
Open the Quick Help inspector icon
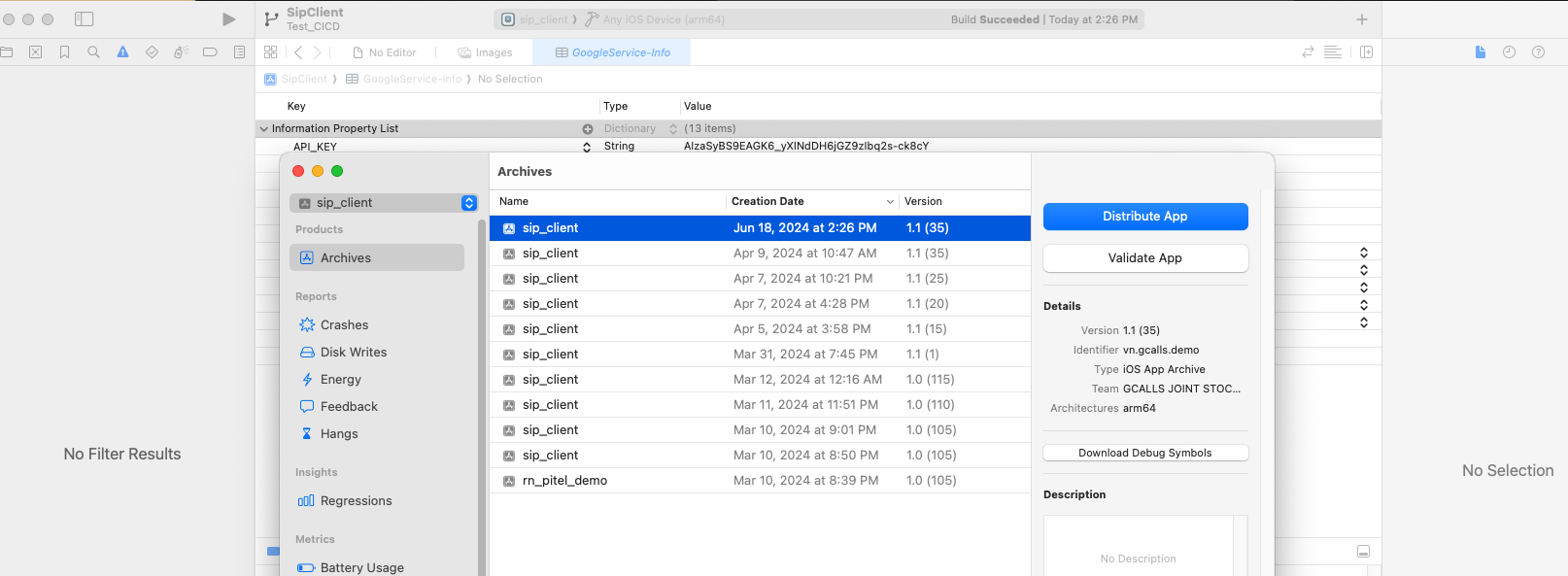[x=1538, y=52]
